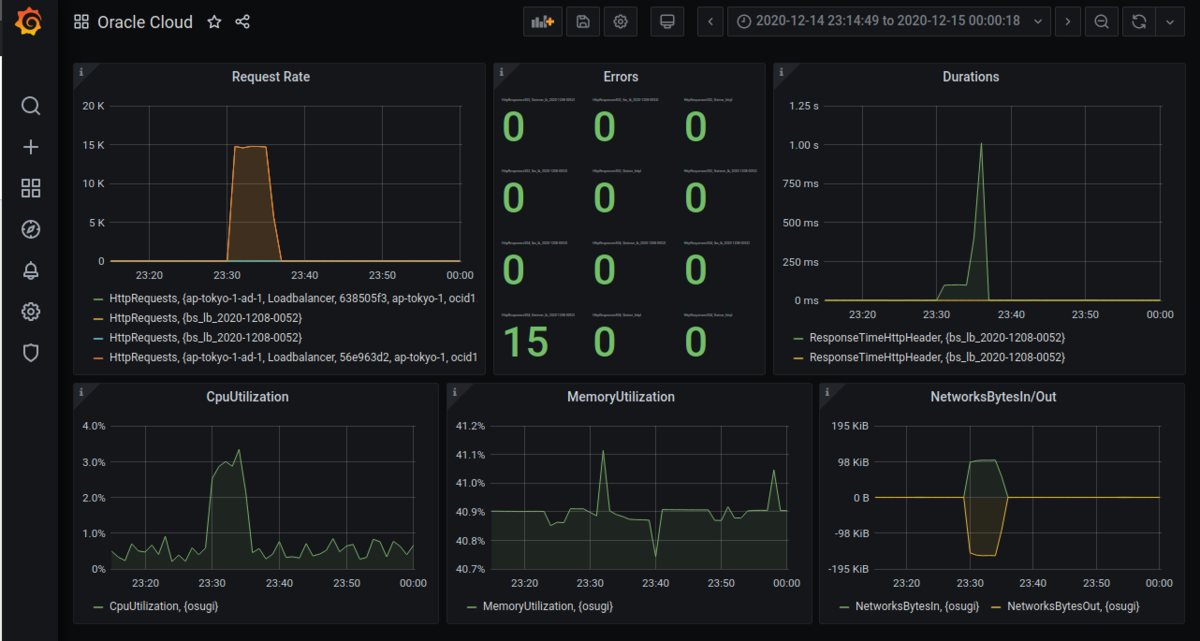Open the NetworksBytesIn/Out panel title menu
Viewport: 1200px width, 641px height.
tap(994, 397)
